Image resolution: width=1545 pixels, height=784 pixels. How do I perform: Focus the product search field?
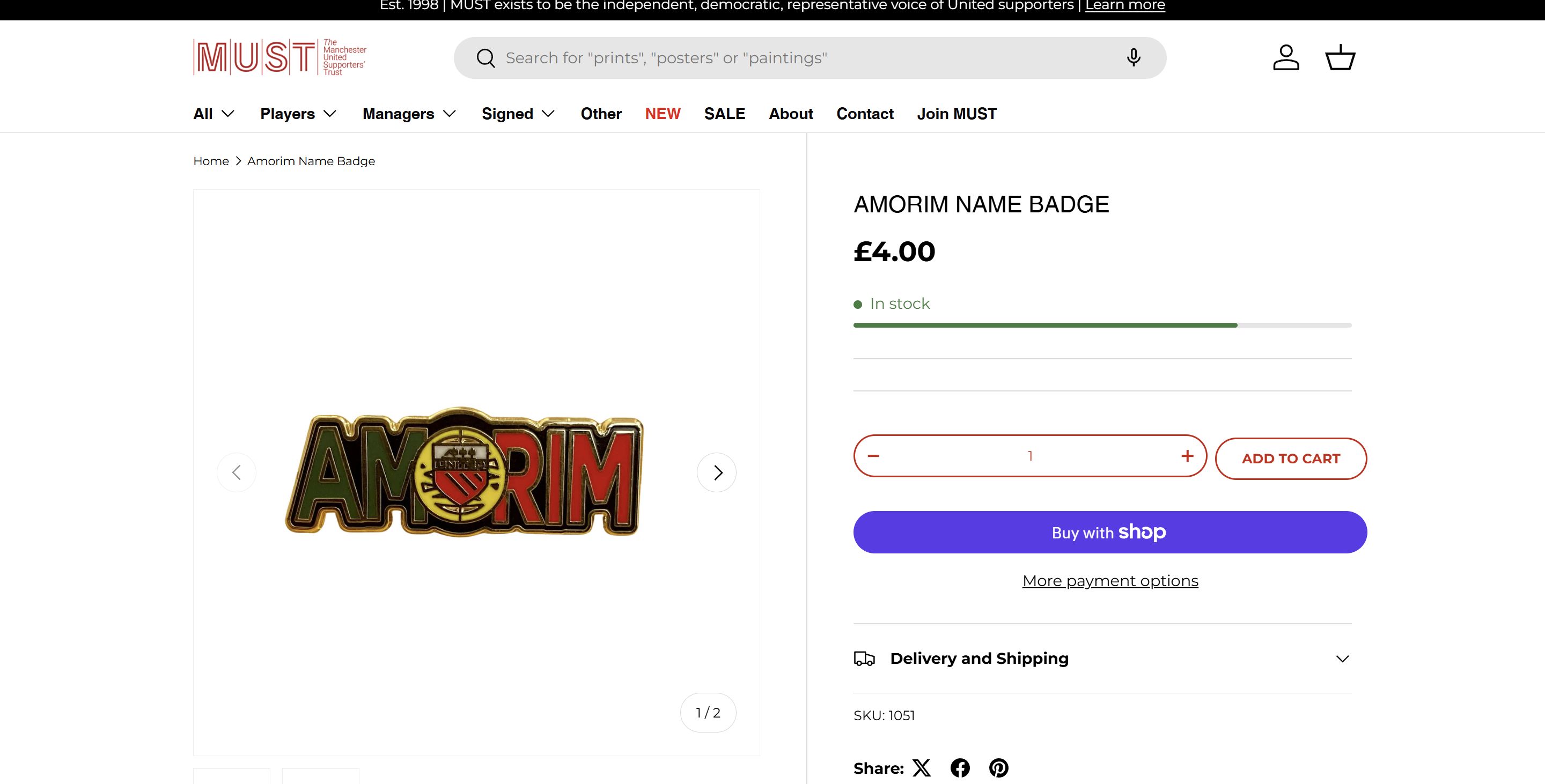(x=804, y=58)
